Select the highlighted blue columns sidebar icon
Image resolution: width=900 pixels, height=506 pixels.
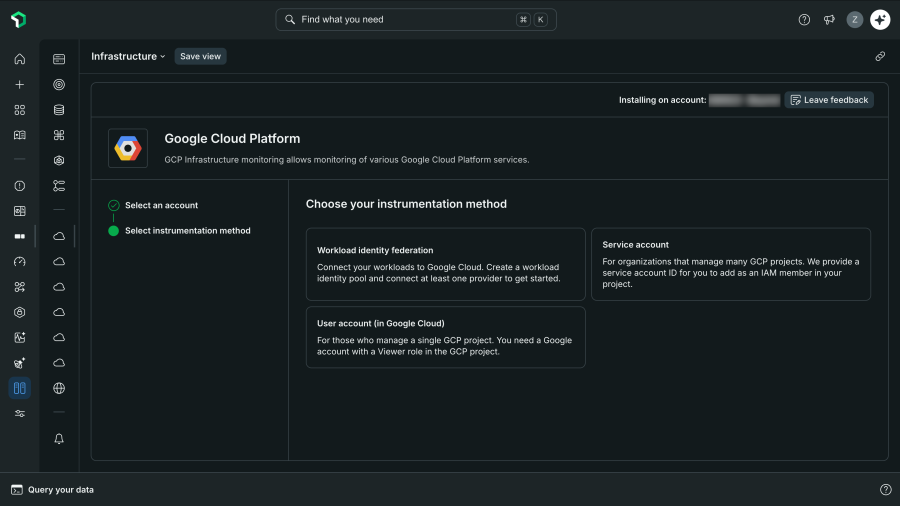pyautogui.click(x=20, y=388)
